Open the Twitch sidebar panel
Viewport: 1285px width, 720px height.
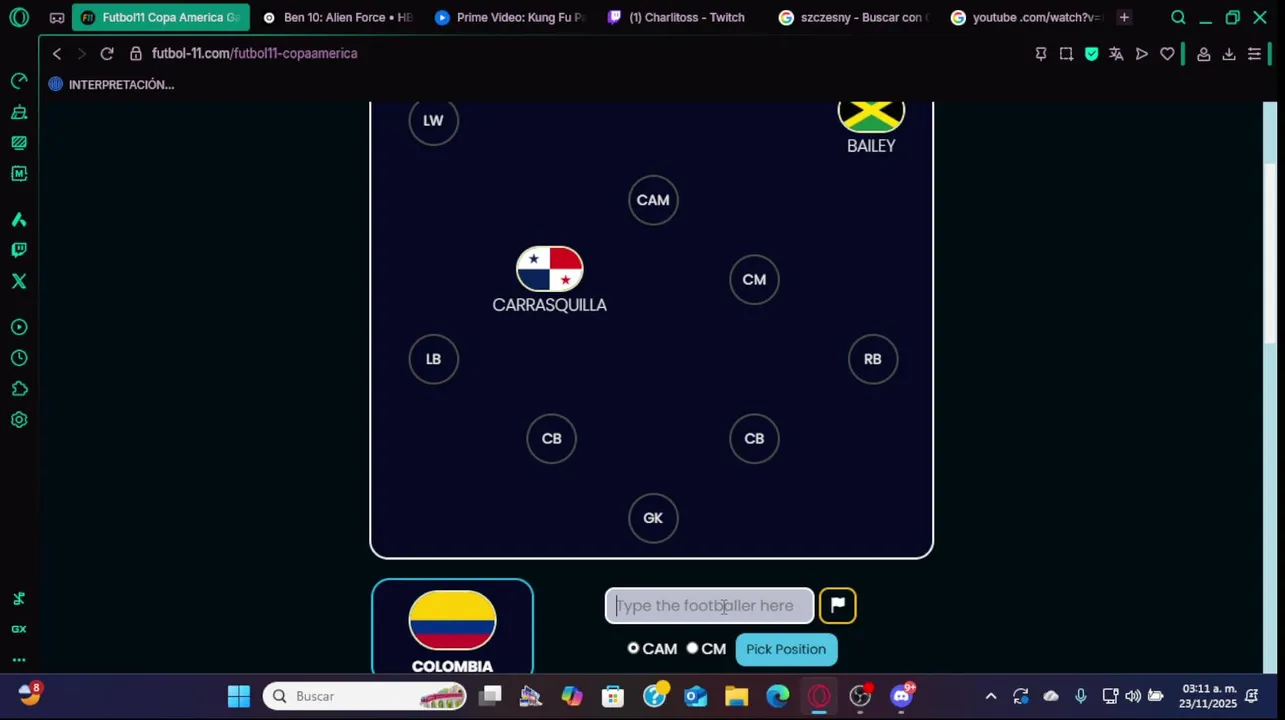(19, 250)
